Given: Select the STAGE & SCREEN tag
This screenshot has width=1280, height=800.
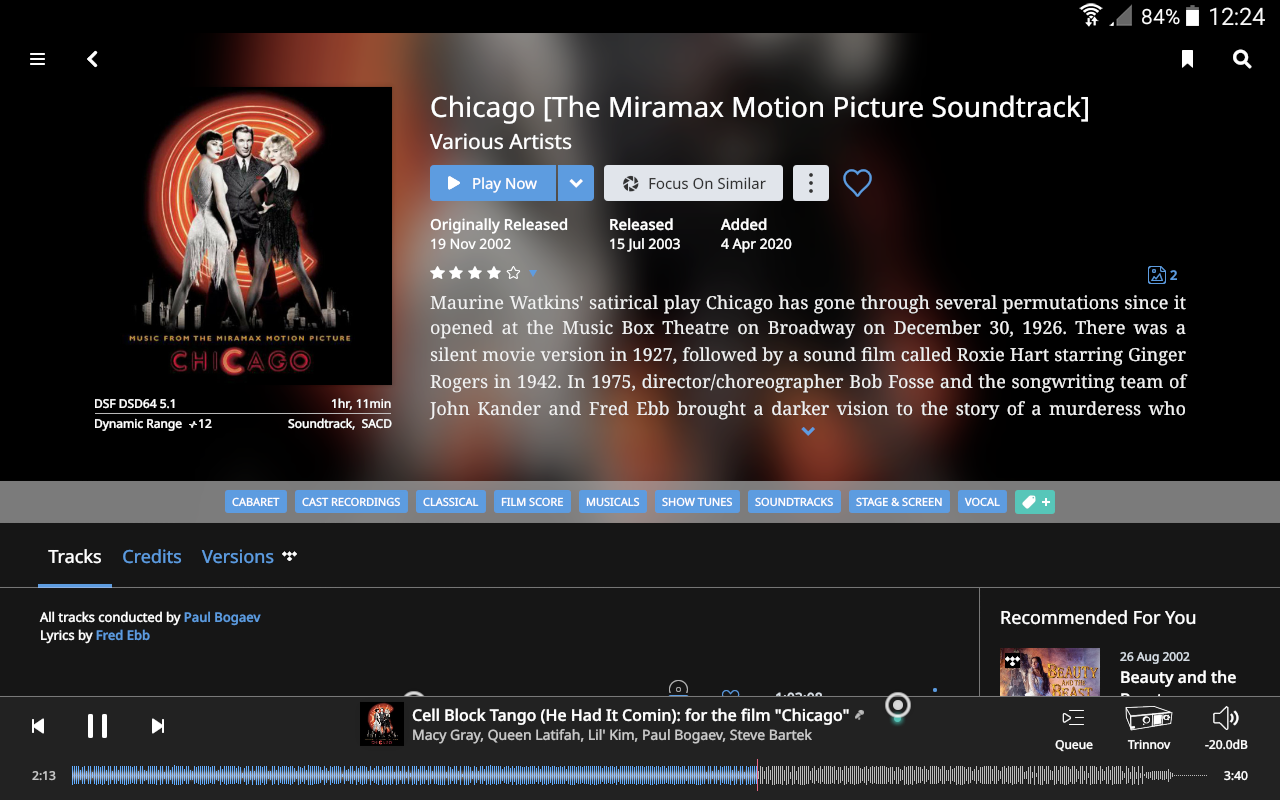Looking at the screenshot, I should point(899,502).
